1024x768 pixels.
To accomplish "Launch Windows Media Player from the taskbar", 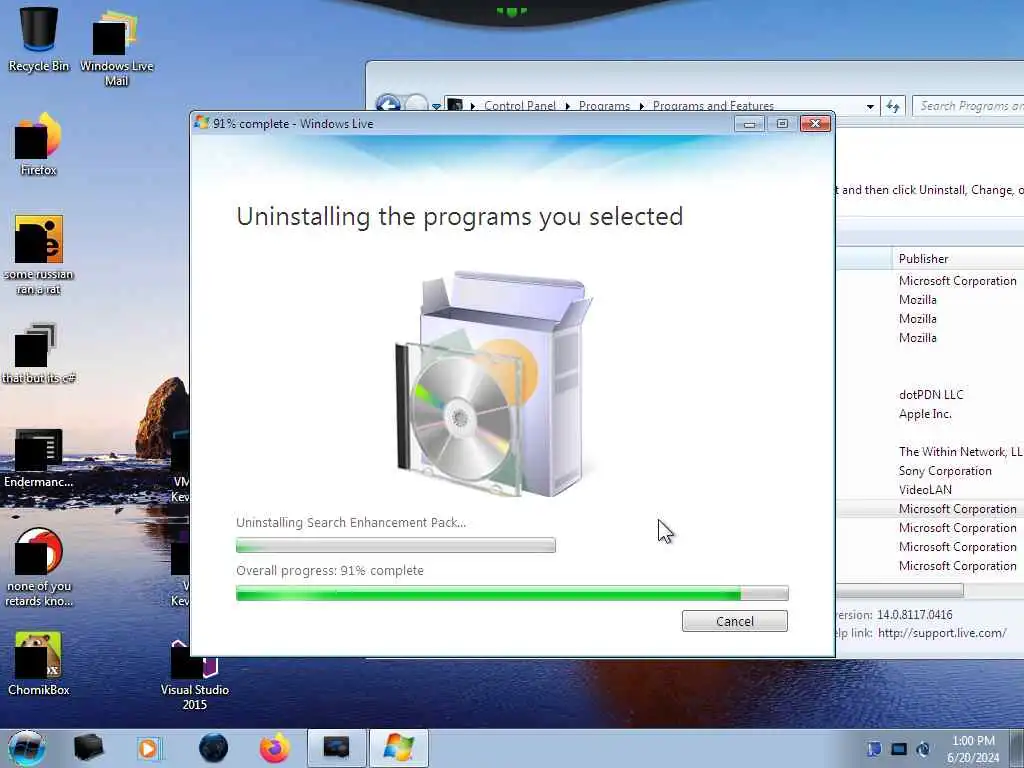I will 149,748.
